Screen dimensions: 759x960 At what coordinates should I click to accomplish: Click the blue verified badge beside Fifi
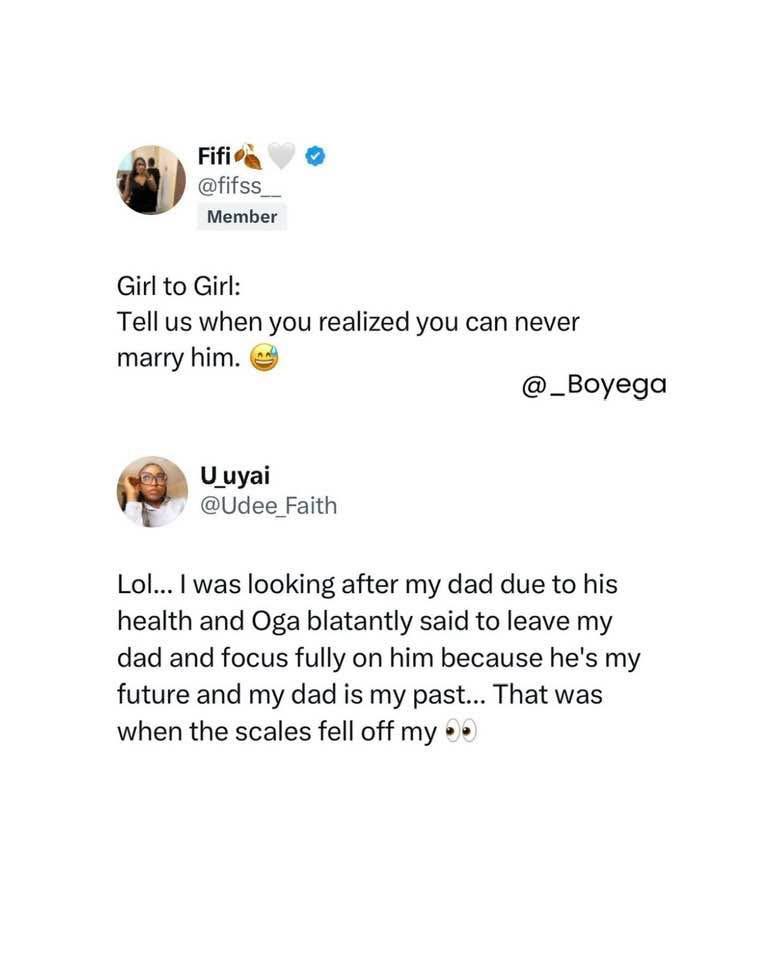[x=315, y=155]
